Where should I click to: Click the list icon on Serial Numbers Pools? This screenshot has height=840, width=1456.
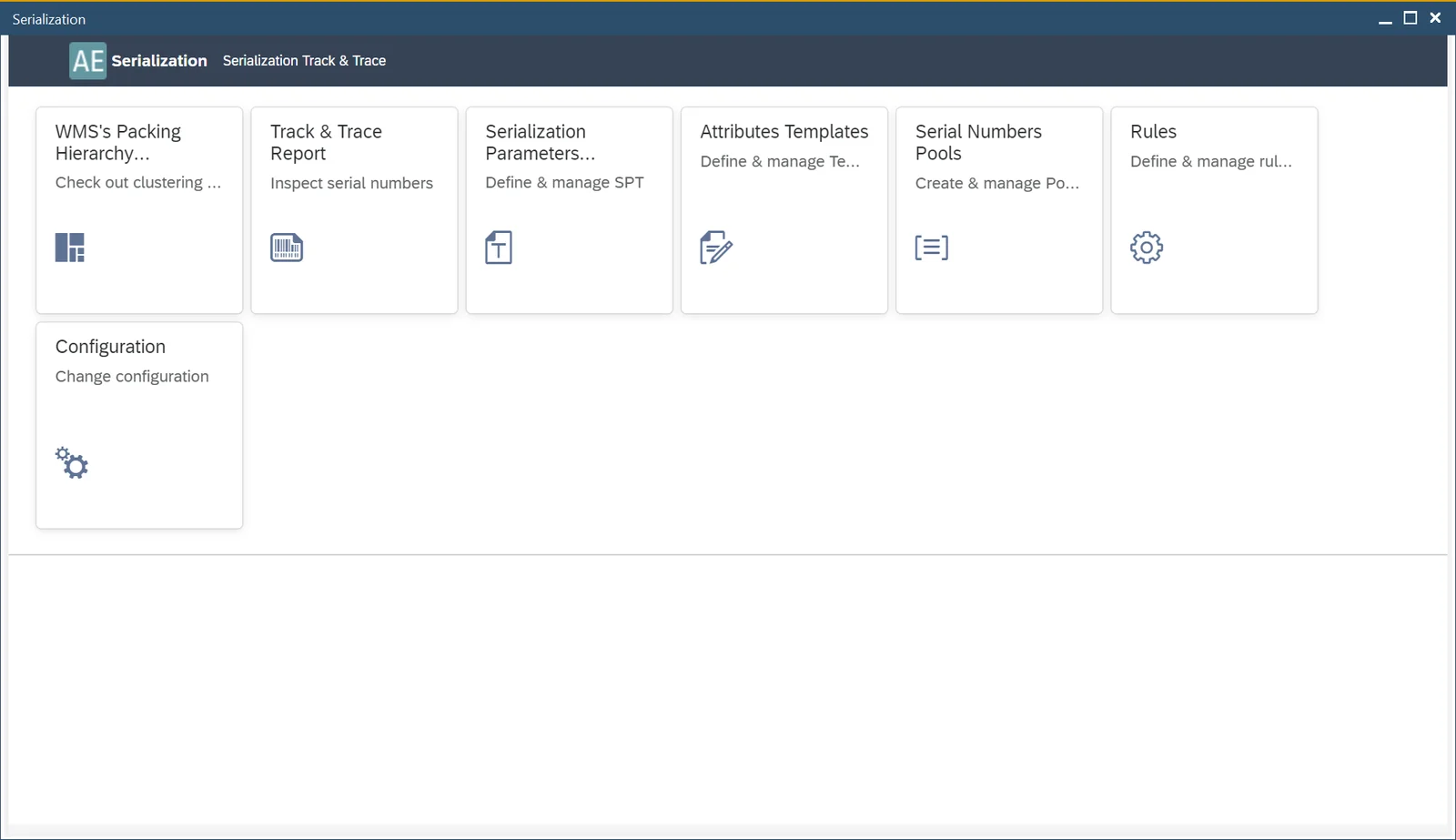pyautogui.click(x=932, y=248)
